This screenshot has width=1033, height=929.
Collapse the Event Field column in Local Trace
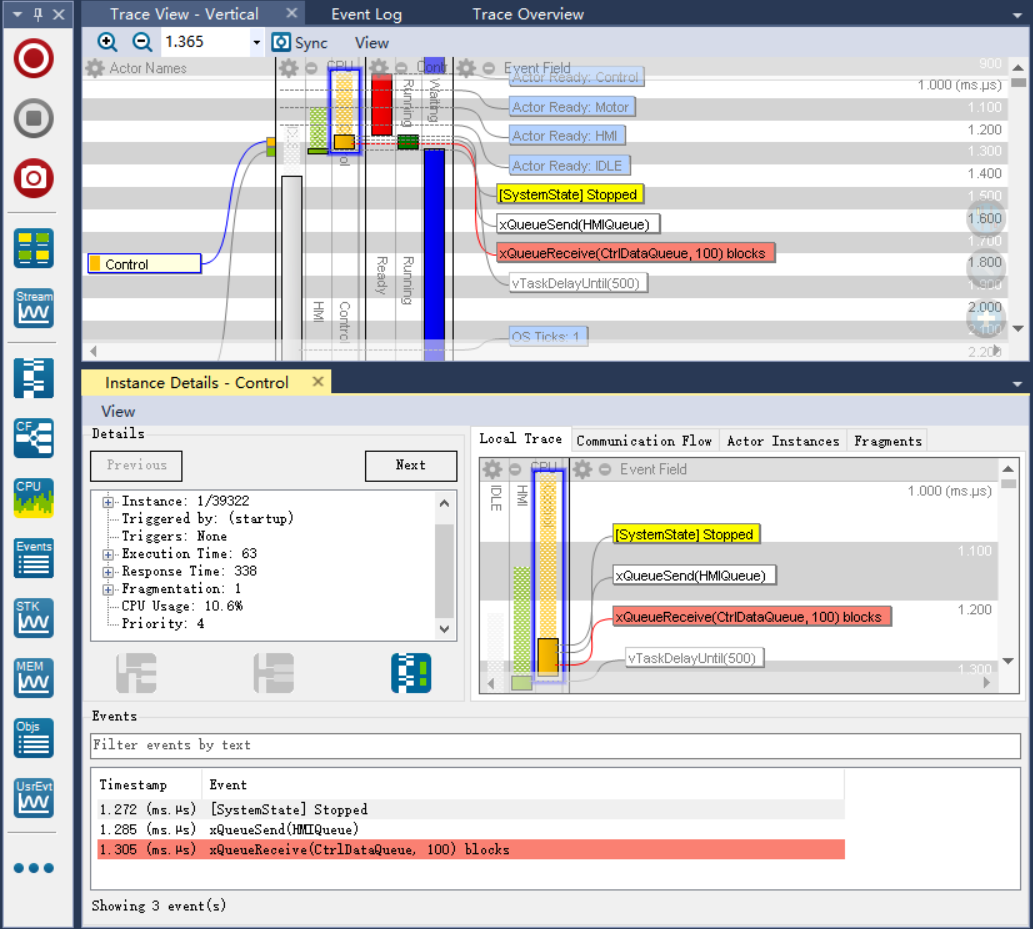point(605,469)
